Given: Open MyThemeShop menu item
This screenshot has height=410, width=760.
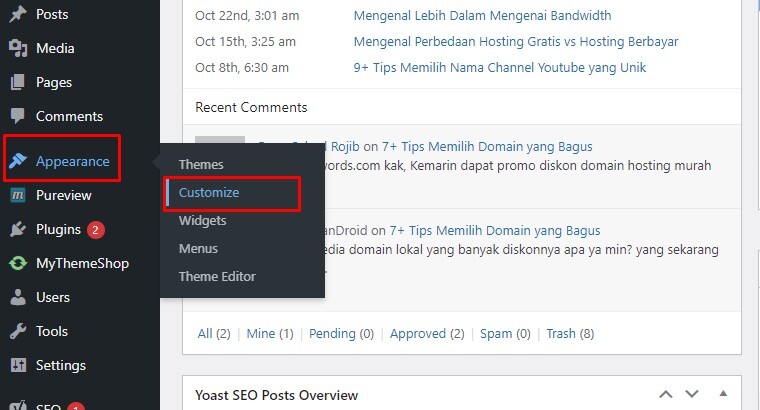Looking at the screenshot, I should click(82, 263).
